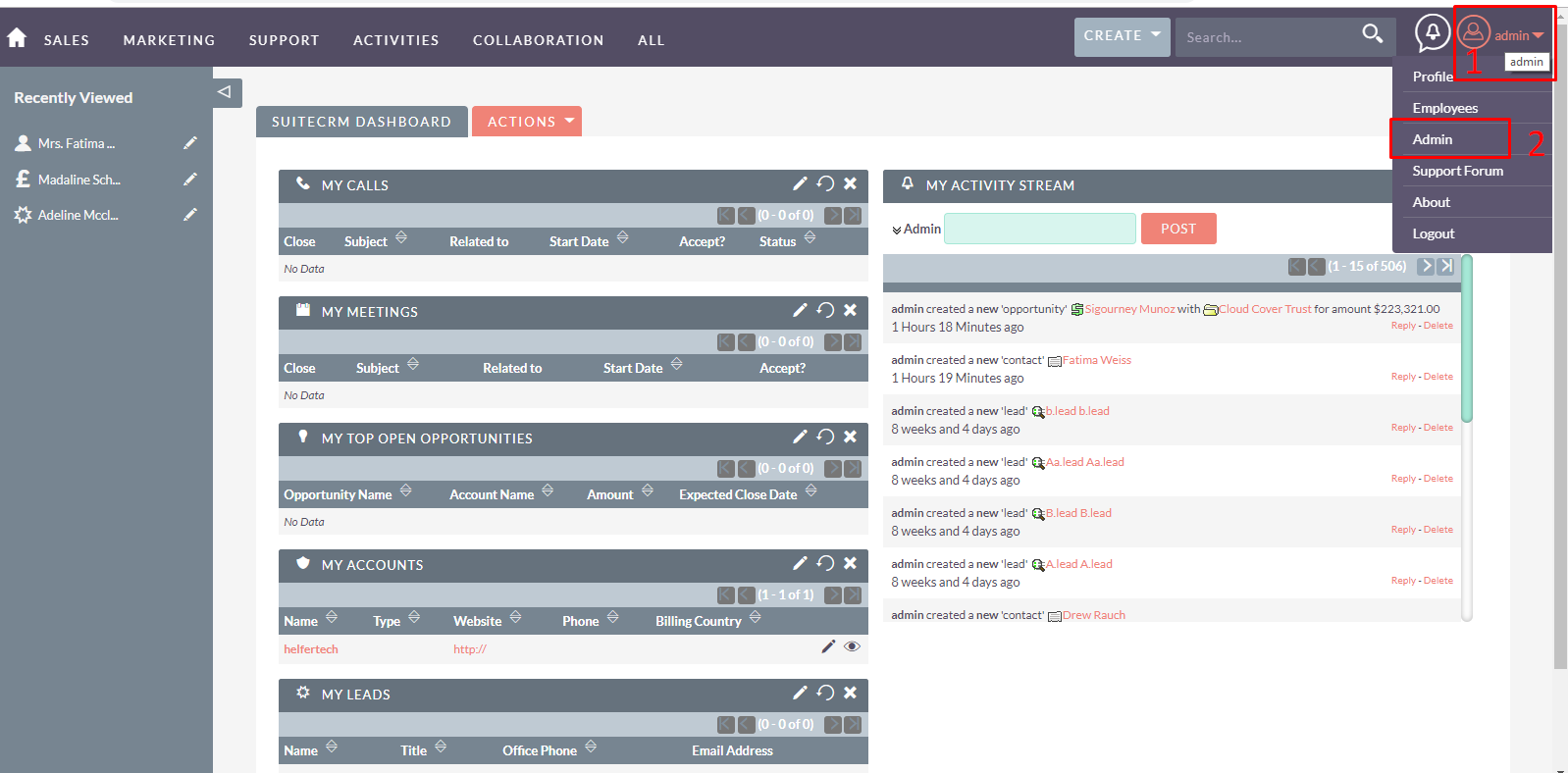Go to next page in Activity Stream
The height and width of the screenshot is (773, 1568).
(x=1426, y=266)
